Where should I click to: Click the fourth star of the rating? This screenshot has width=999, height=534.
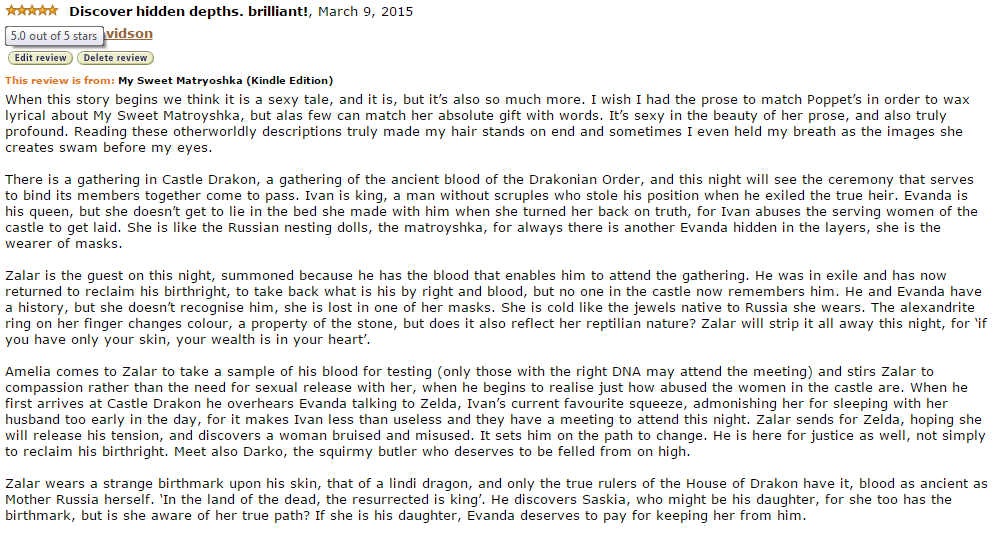coord(41,11)
